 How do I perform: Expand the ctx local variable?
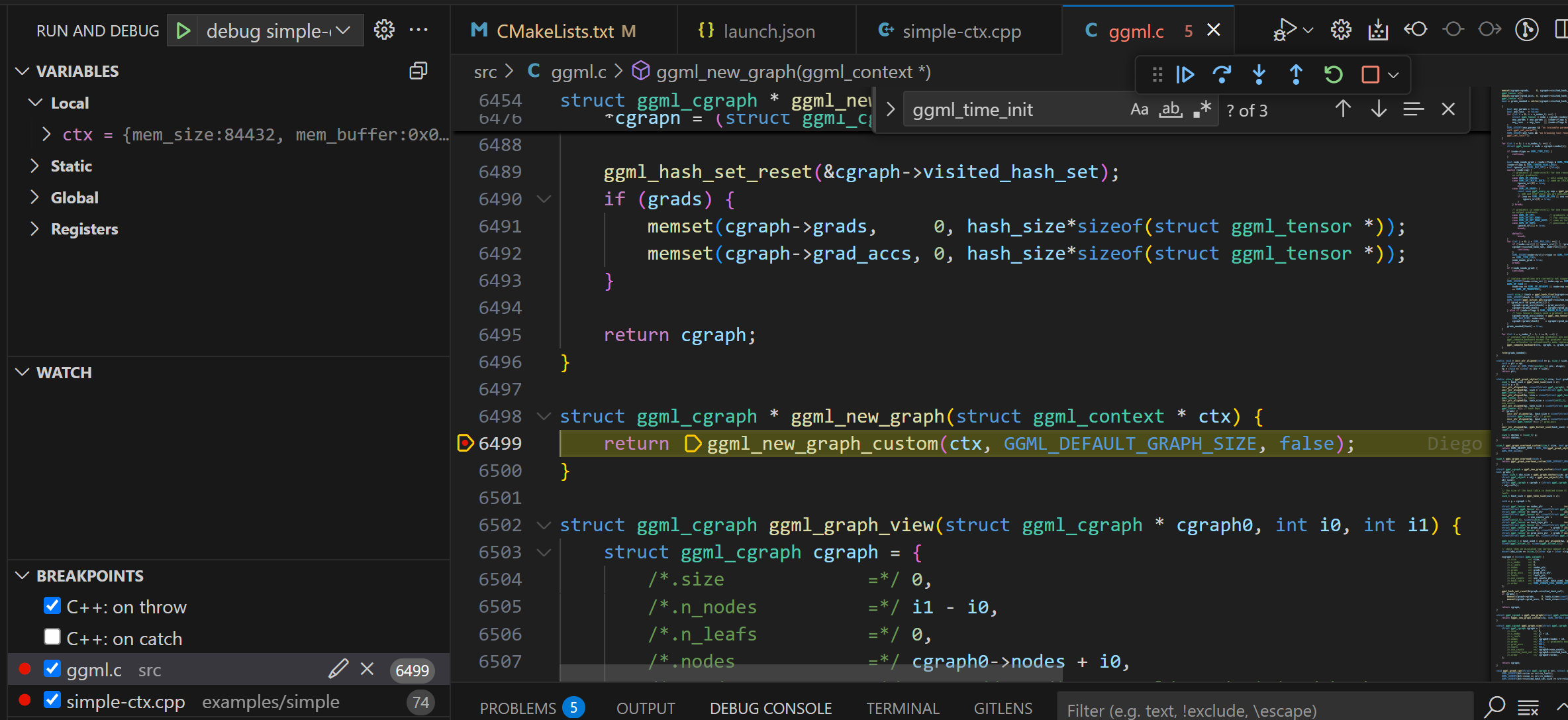(46, 134)
